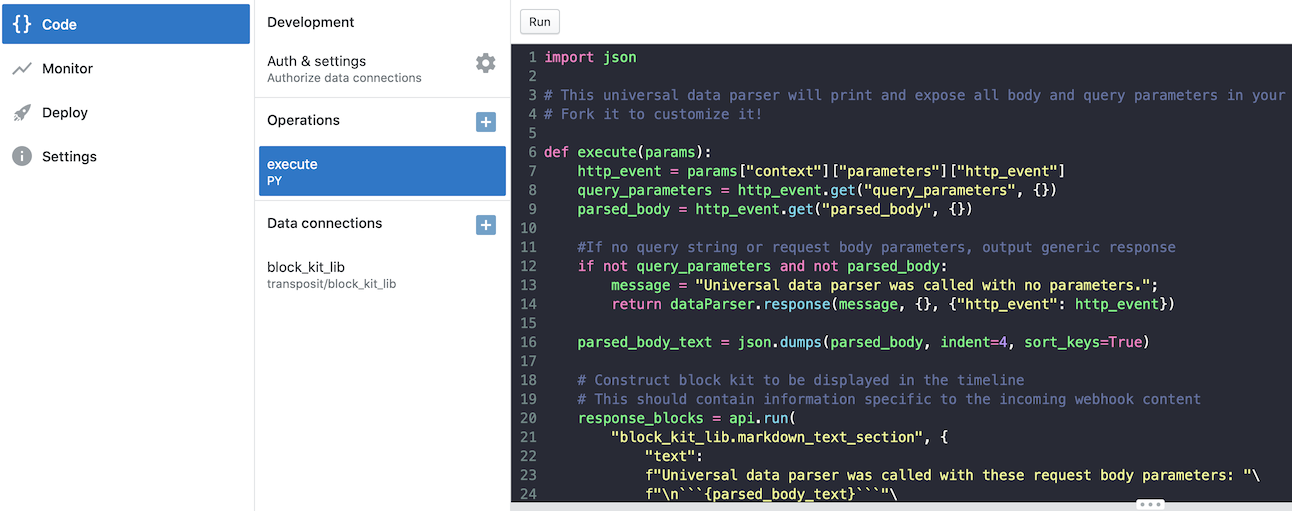1292x511 pixels.
Task: Click the Monitor chart line icon
Action: pos(22,68)
